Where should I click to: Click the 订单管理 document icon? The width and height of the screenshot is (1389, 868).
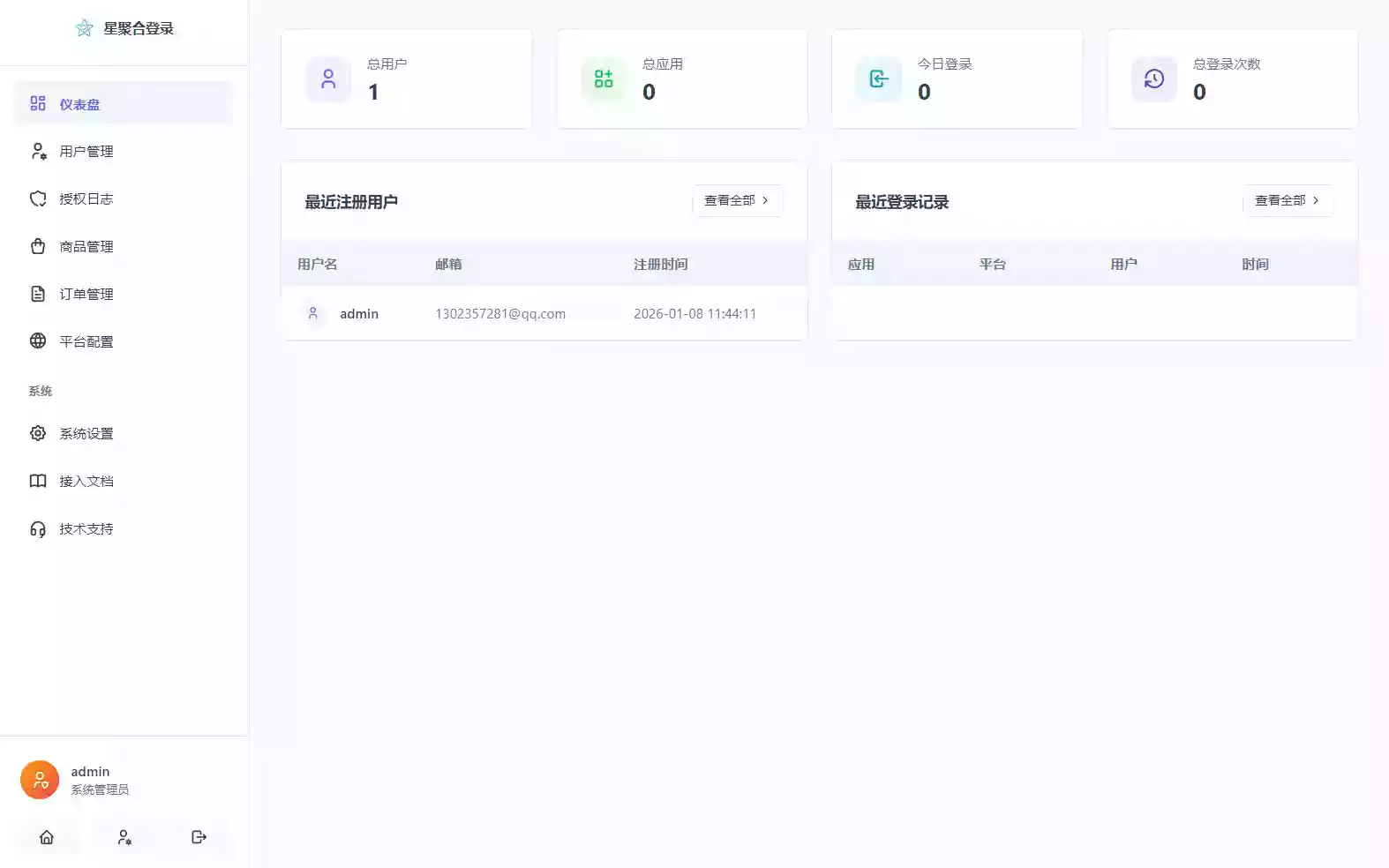point(38,294)
